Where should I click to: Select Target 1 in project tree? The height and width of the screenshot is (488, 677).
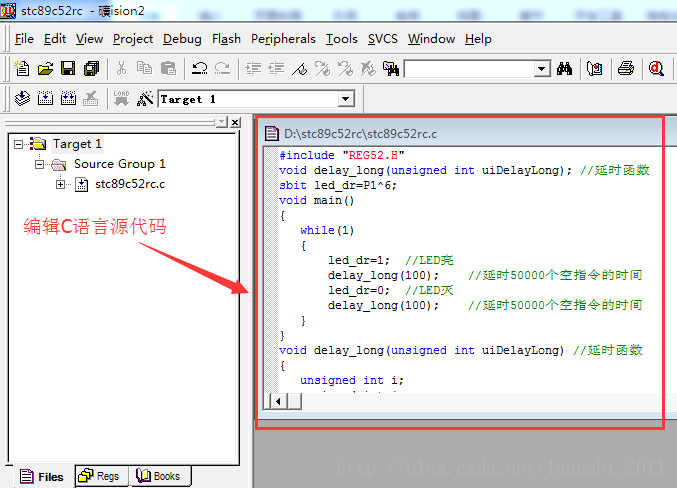tap(77, 144)
